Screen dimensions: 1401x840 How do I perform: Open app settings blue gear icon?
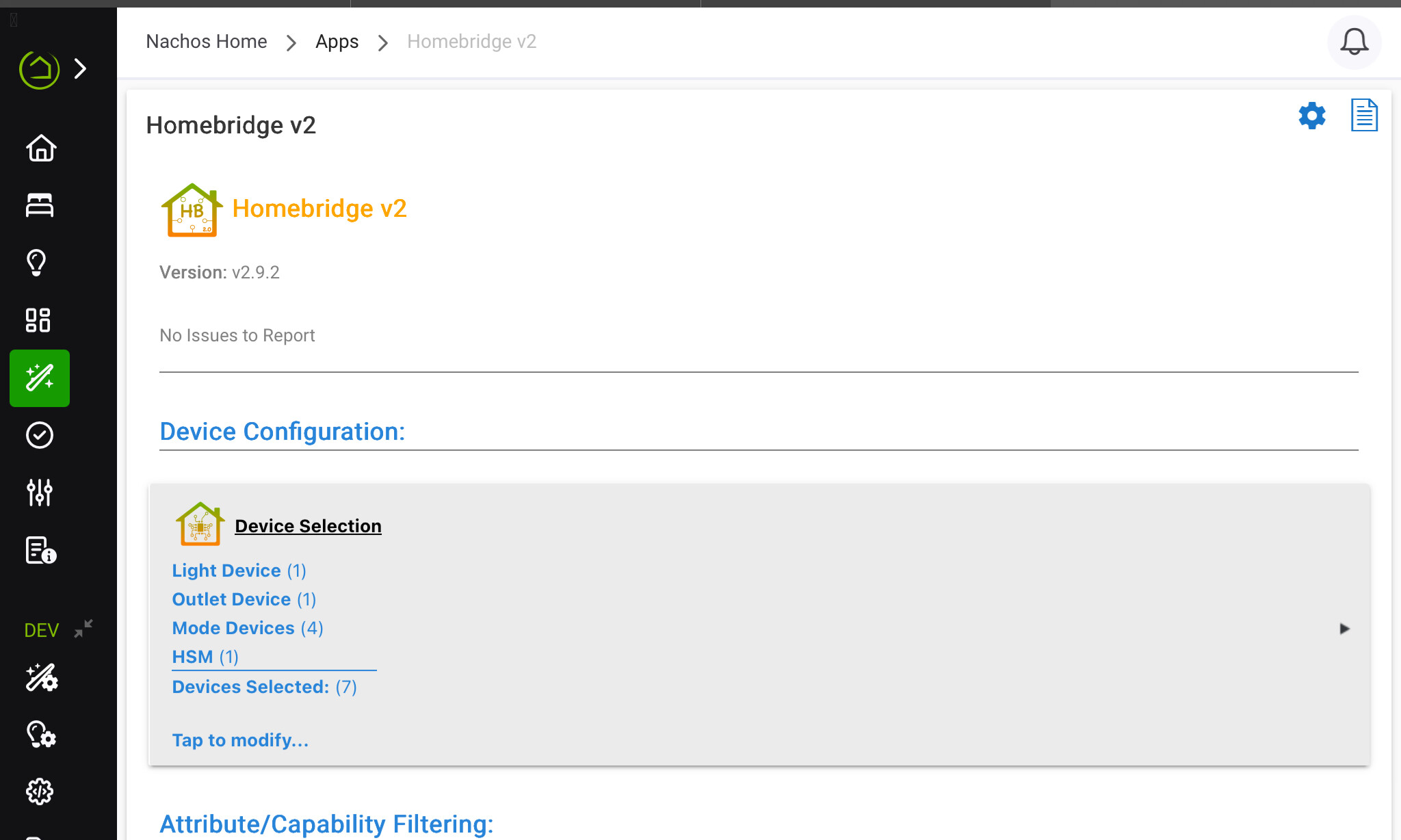tap(1312, 116)
